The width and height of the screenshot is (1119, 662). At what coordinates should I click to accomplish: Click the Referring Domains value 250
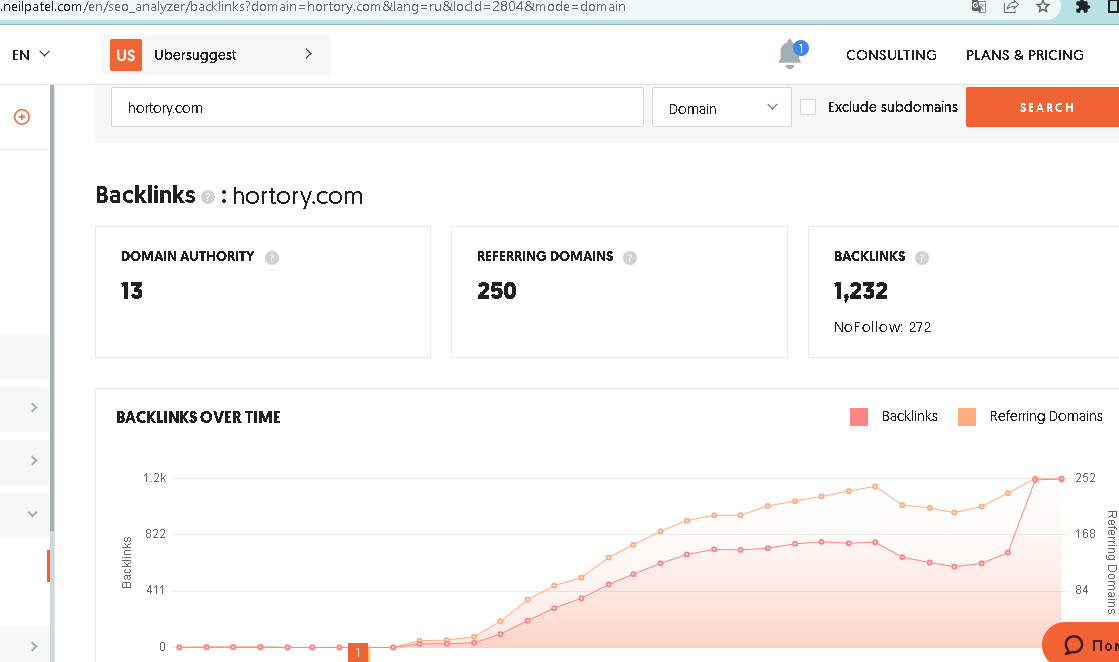(497, 291)
